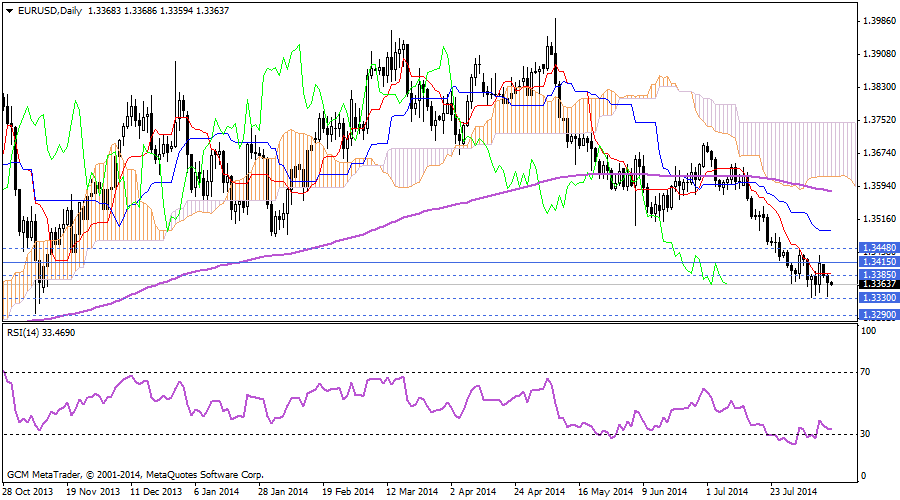The height and width of the screenshot is (500, 900).
Task: Select the 1.34480 price level label
Action: 878,246
